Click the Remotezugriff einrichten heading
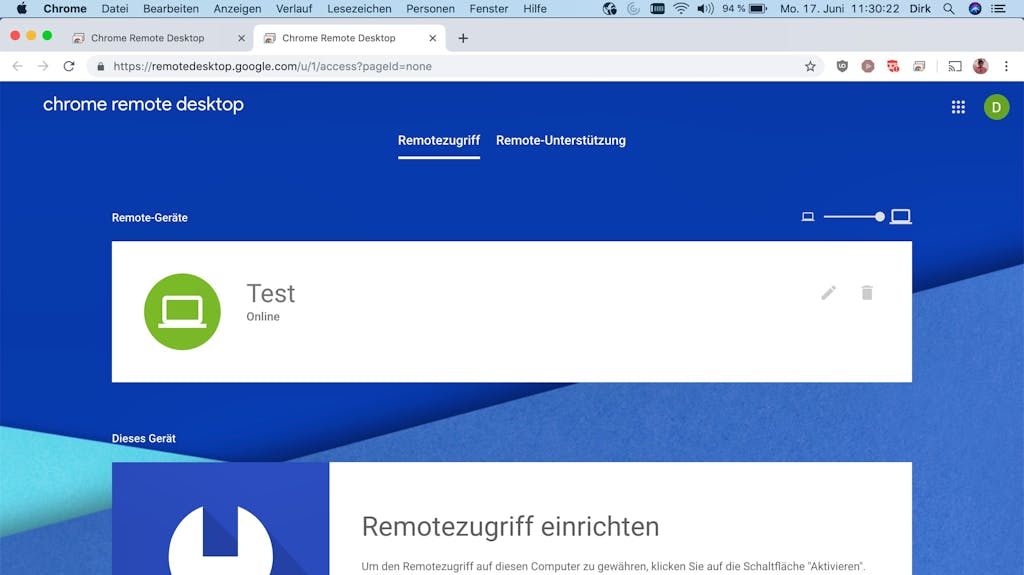Screen dimensions: 1024x575 (x=510, y=527)
